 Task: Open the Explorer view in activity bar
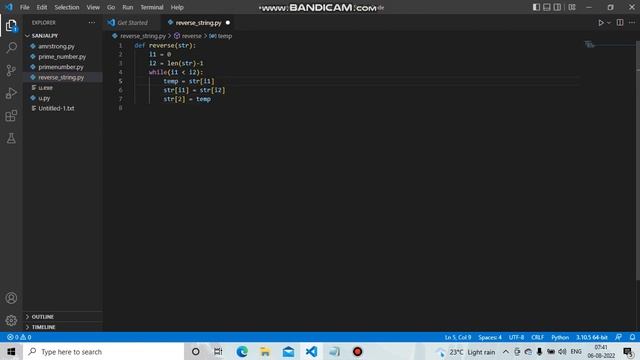[11, 26]
